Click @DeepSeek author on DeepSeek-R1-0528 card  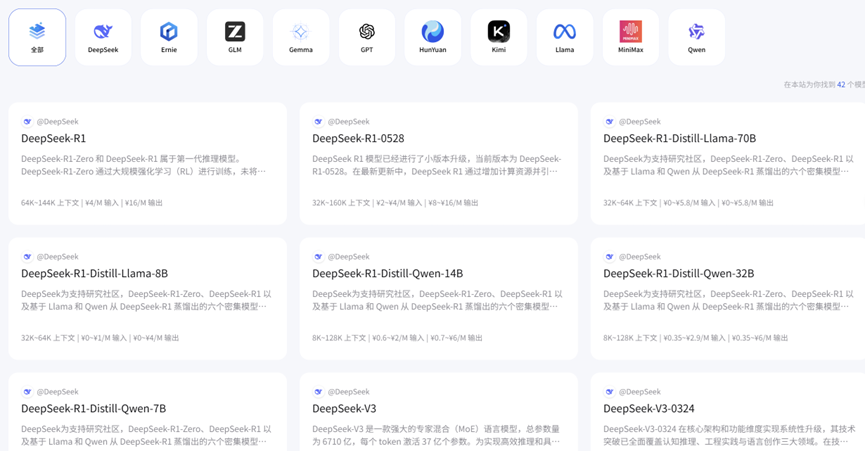point(349,121)
